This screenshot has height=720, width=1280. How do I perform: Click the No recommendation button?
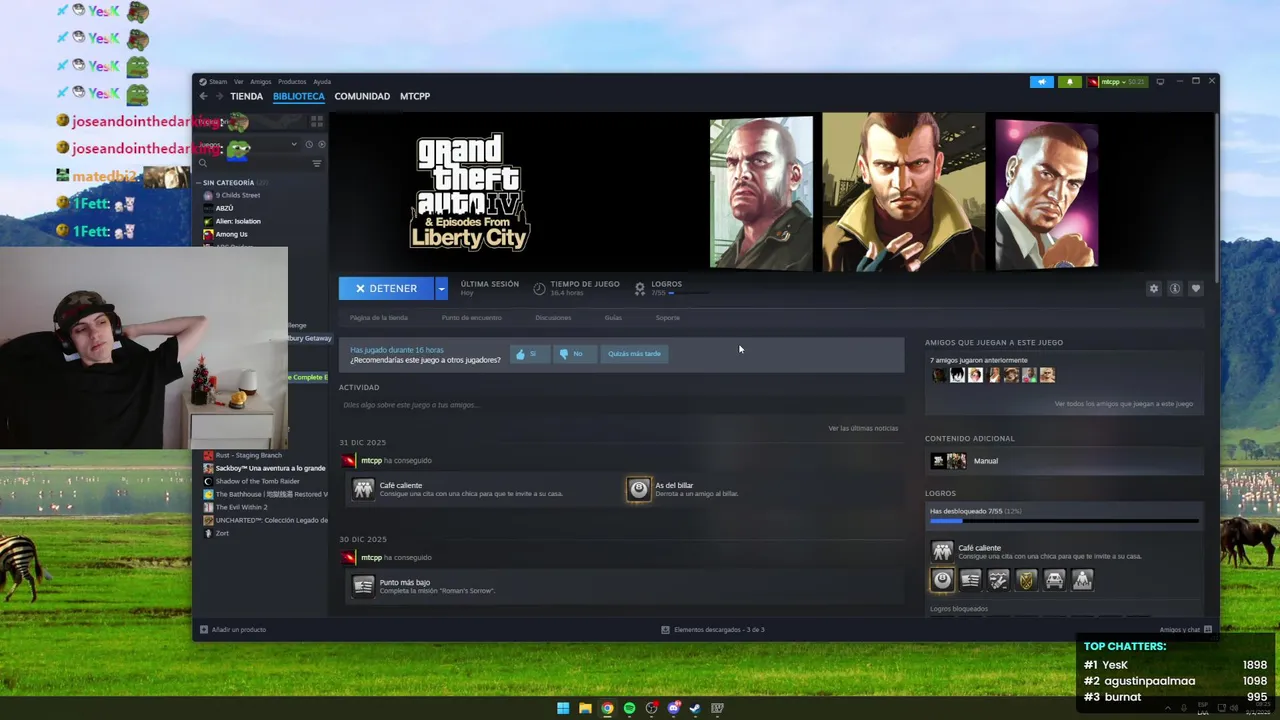(x=575, y=354)
